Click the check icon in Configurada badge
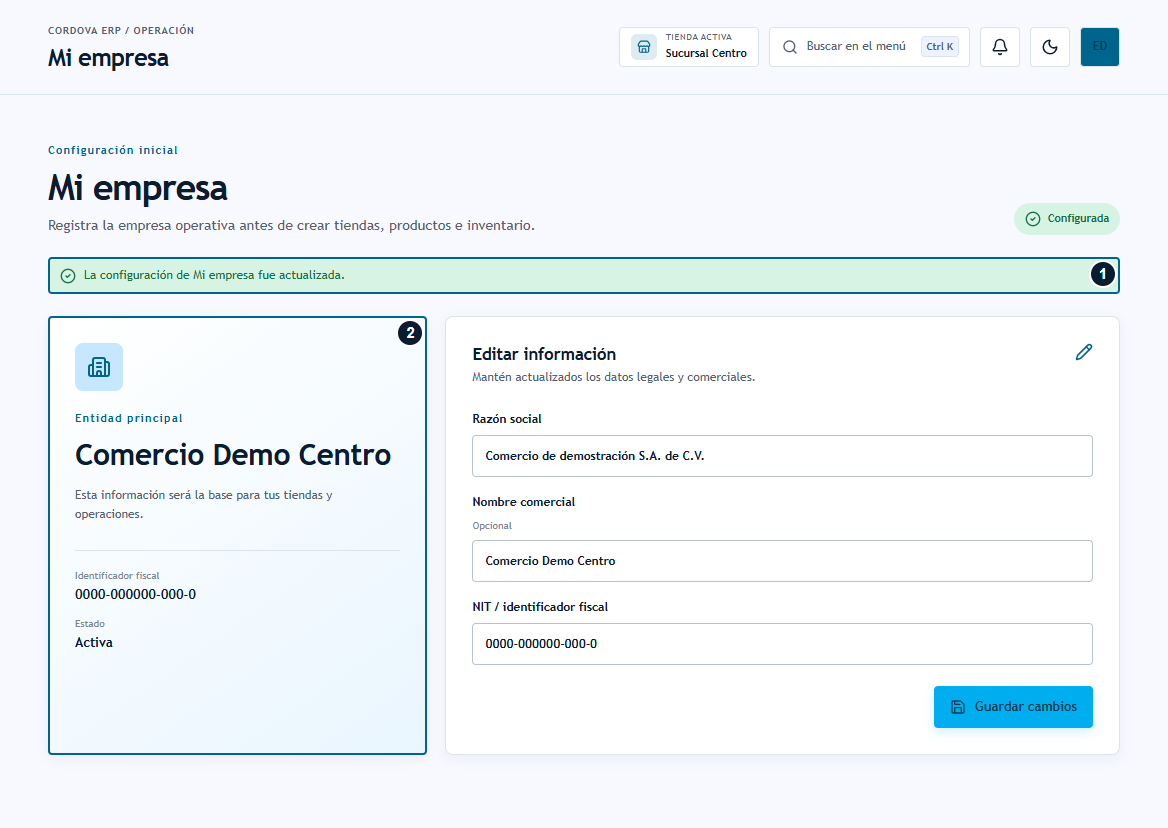 click(1032, 219)
